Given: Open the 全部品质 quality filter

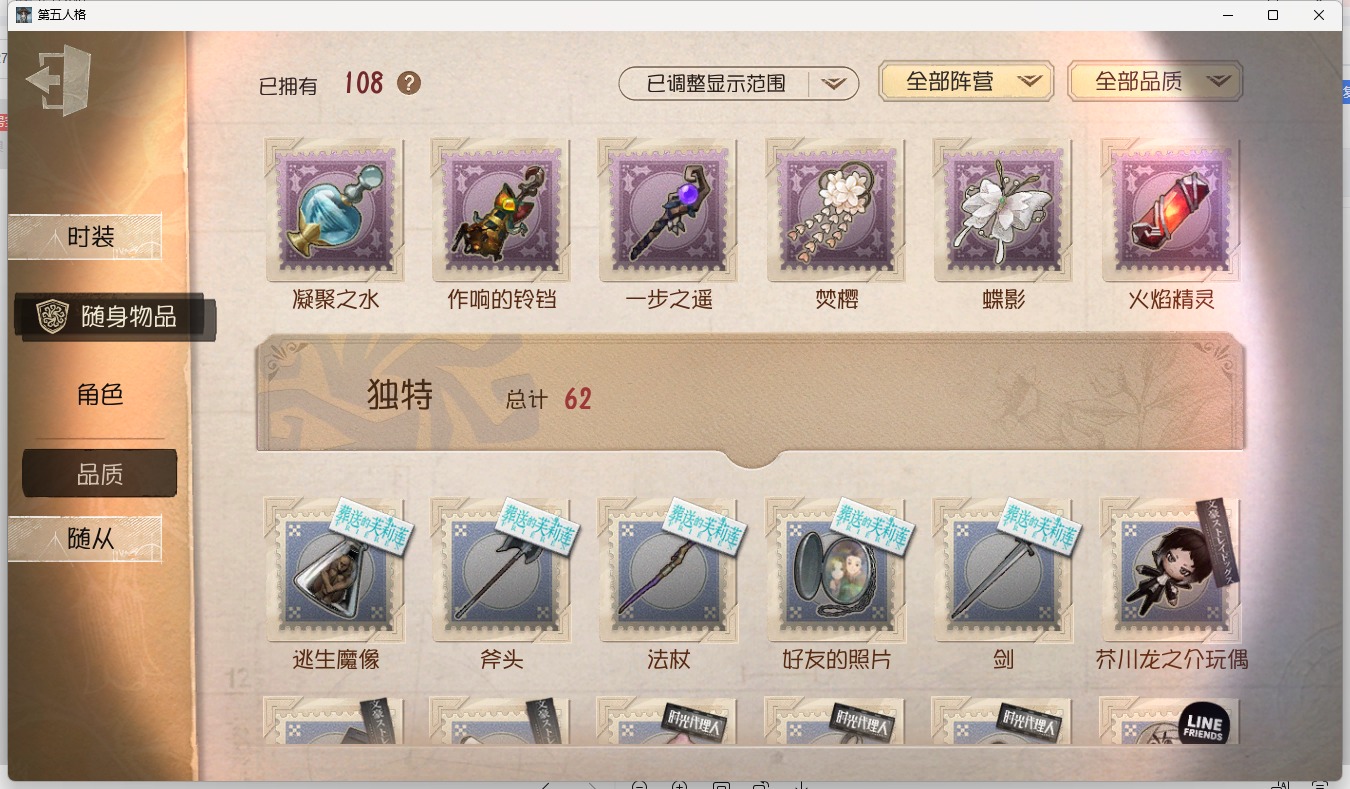Looking at the screenshot, I should click(x=1155, y=82).
